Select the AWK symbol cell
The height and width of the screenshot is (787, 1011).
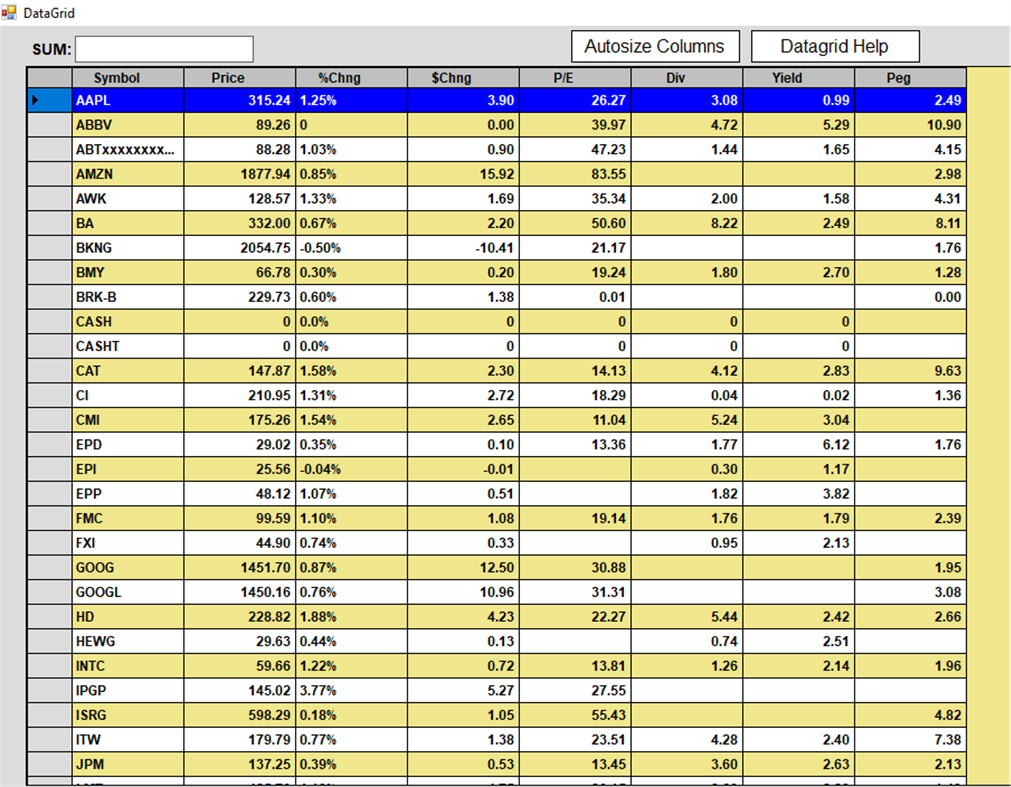click(x=128, y=199)
